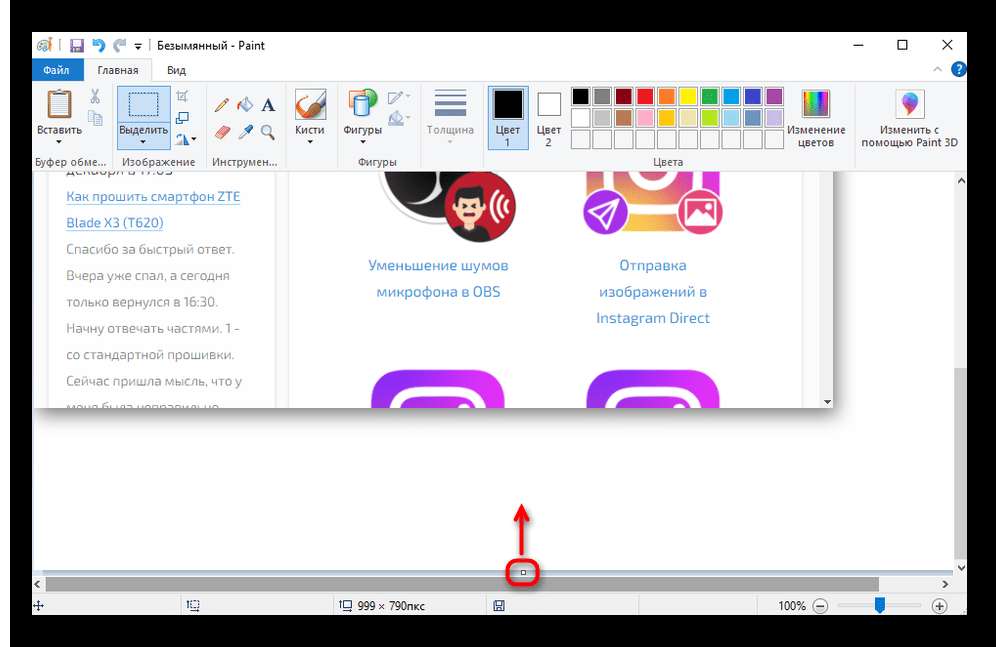The width and height of the screenshot is (999, 647).
Task: Collapse the ribbon with the chevron
Action: 937,69
